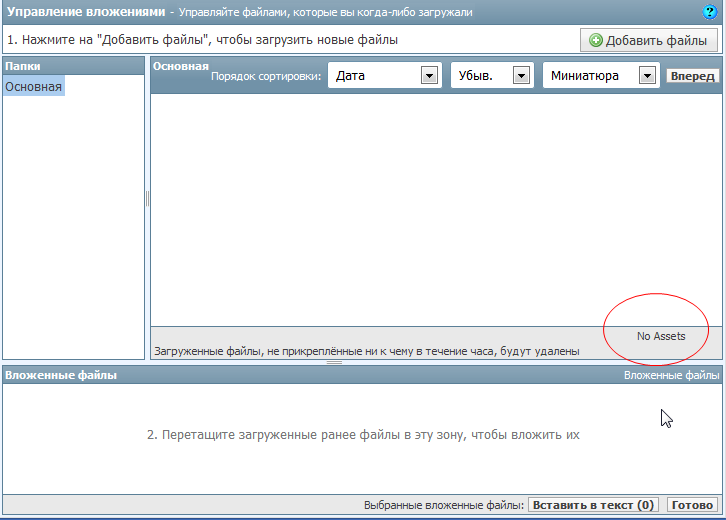Click the vertical splitter handle beside folders panel
Image resolution: width=726 pixels, height=520 pixels.
coord(147,198)
